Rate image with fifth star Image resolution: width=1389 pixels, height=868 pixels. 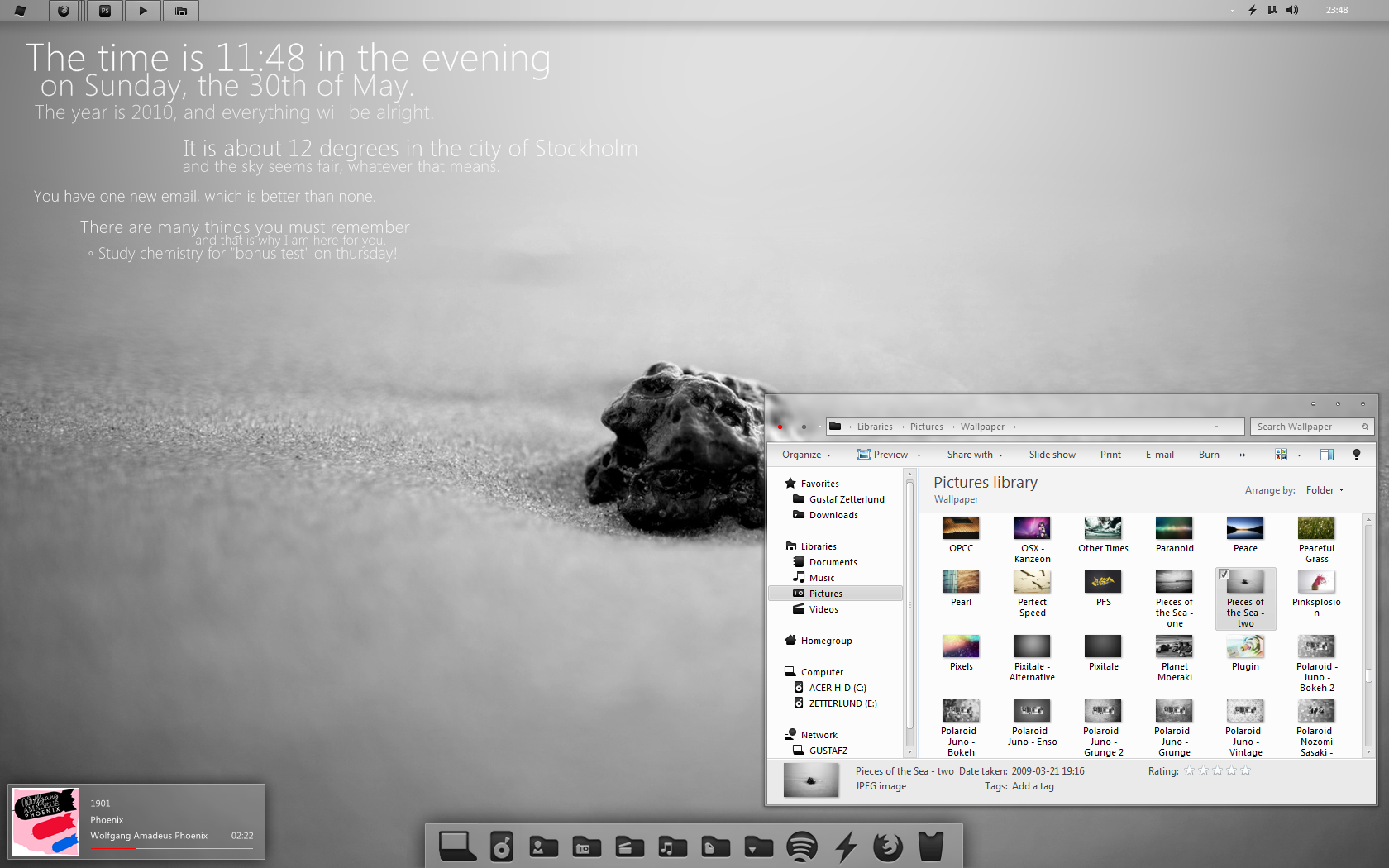[1245, 770]
